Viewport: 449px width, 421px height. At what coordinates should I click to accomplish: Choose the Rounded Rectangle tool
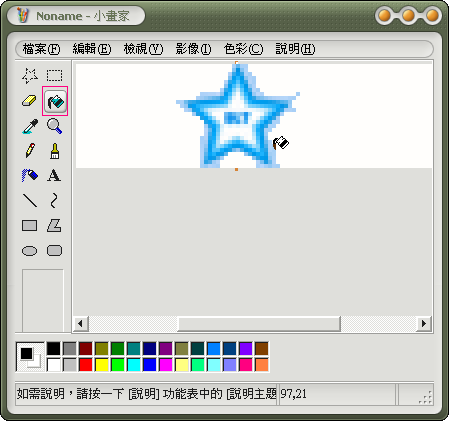(54, 250)
